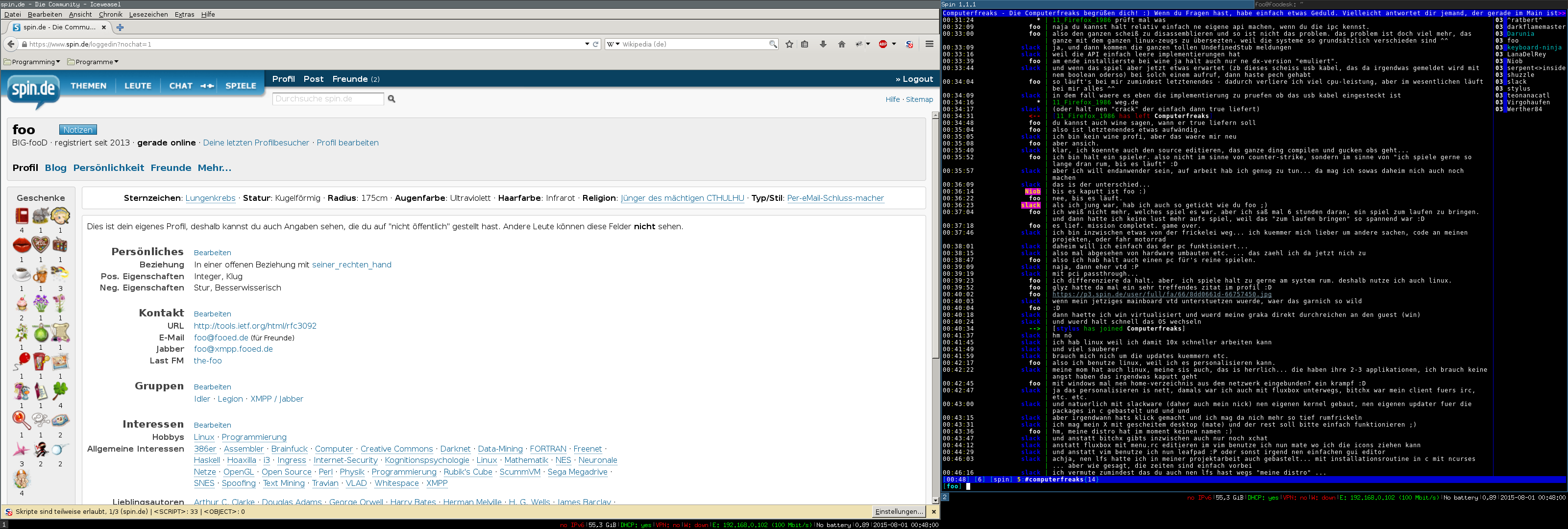Click the reload page icon
The width and height of the screenshot is (1568, 529).
595,45
